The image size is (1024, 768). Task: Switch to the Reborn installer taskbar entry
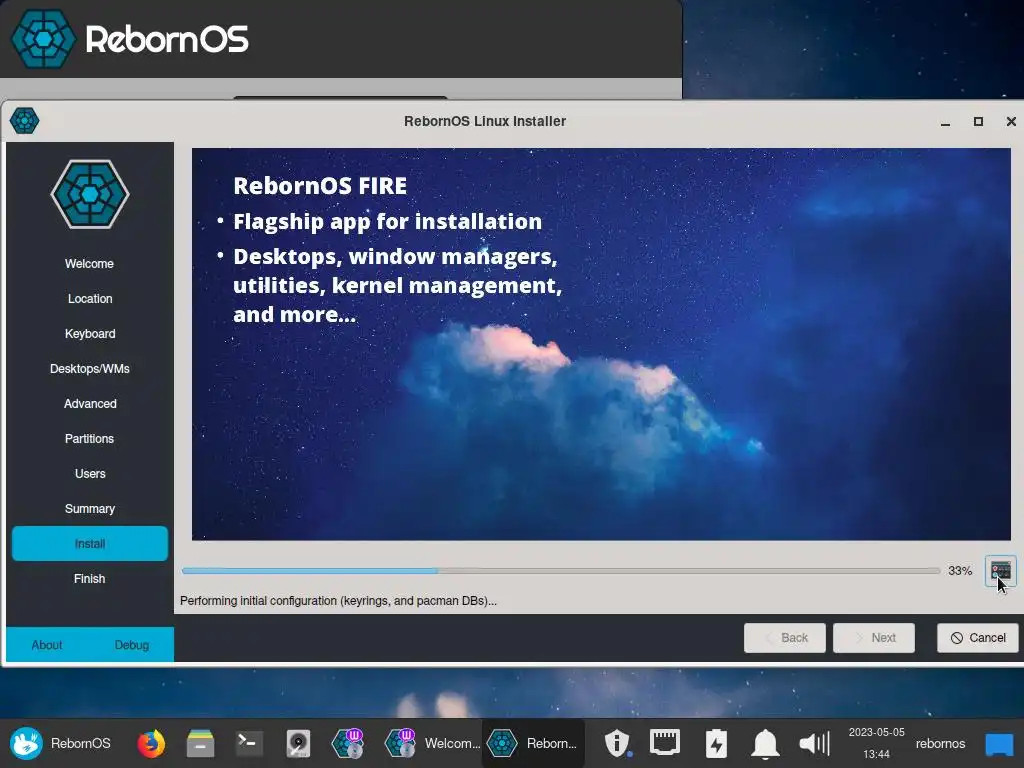pyautogui.click(x=533, y=743)
